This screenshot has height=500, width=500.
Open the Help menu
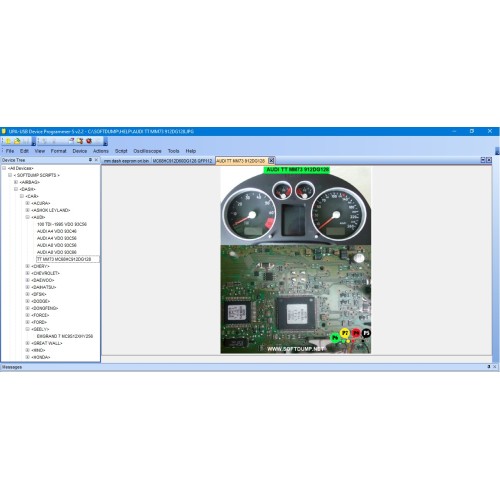[191, 151]
